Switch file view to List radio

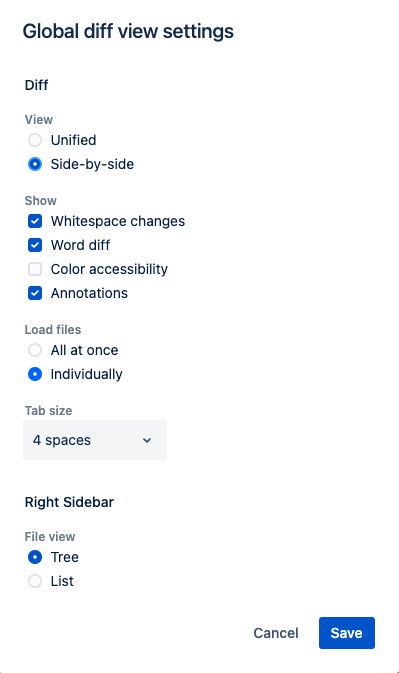click(x=35, y=581)
